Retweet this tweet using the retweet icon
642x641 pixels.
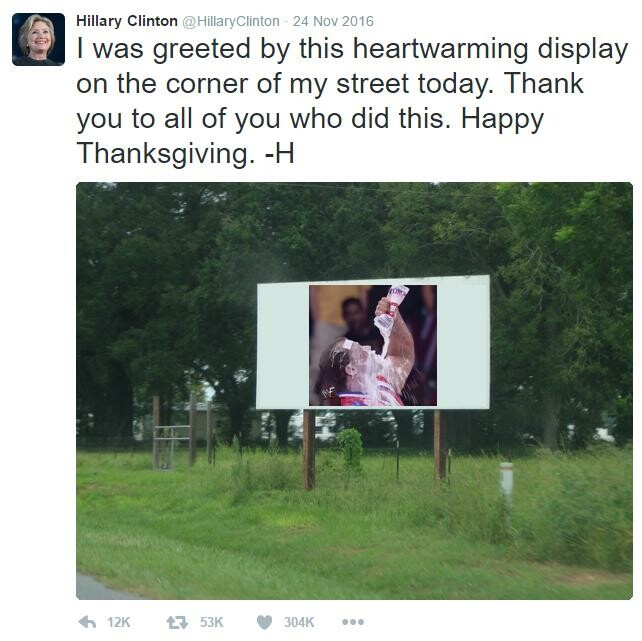(x=177, y=623)
